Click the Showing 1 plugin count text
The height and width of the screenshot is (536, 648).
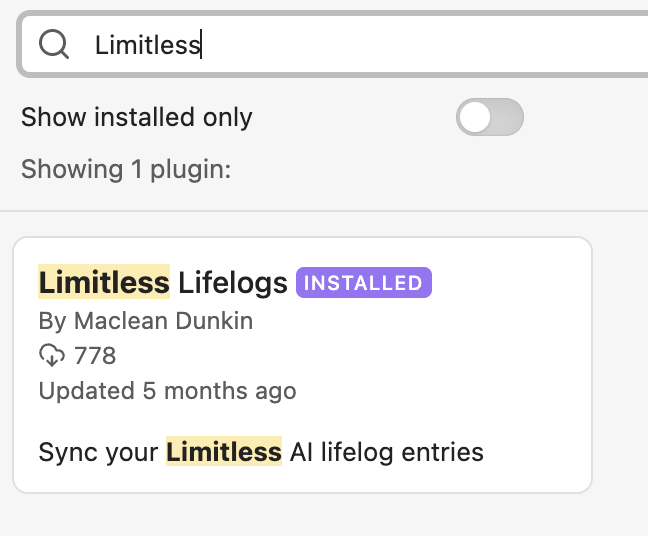tap(126, 169)
